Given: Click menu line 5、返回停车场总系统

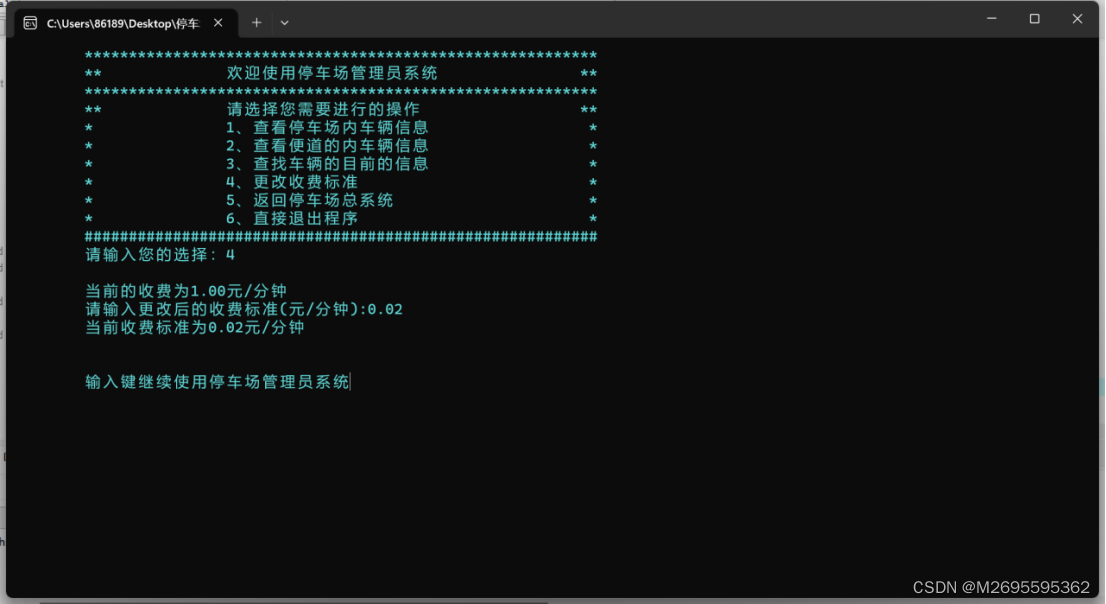Looking at the screenshot, I should 310,200.
